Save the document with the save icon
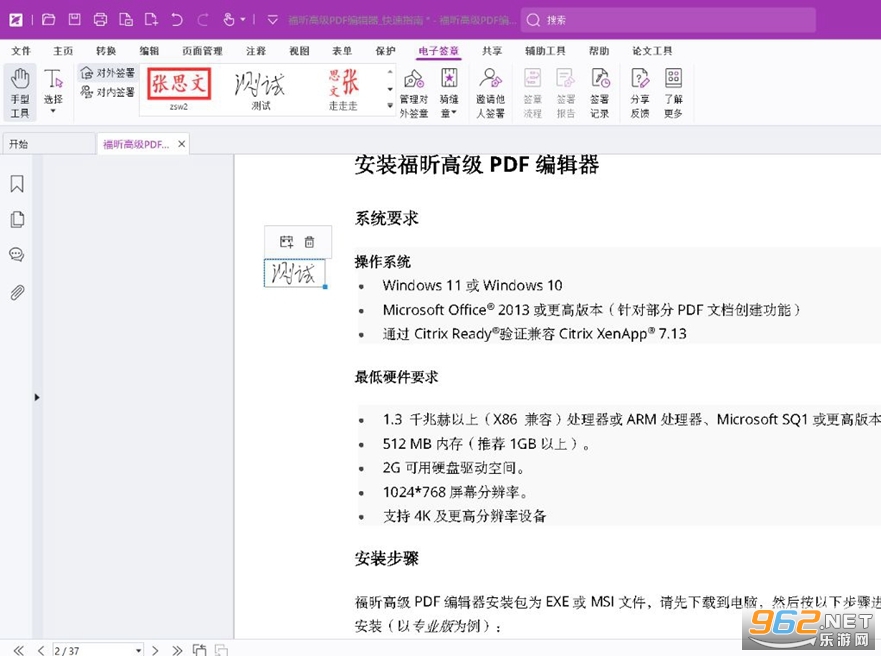The height and width of the screenshot is (656, 881). tap(74, 20)
